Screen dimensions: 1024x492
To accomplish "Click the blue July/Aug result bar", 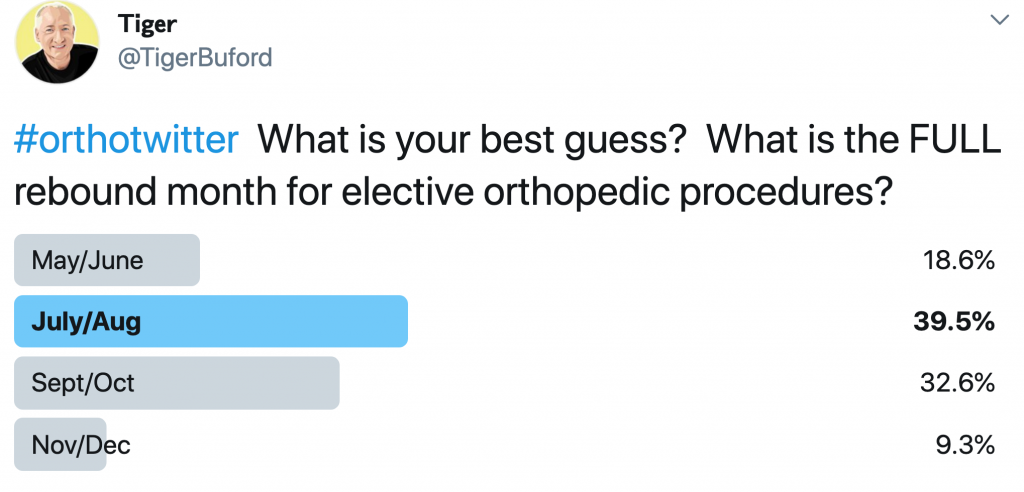I will click(x=211, y=321).
